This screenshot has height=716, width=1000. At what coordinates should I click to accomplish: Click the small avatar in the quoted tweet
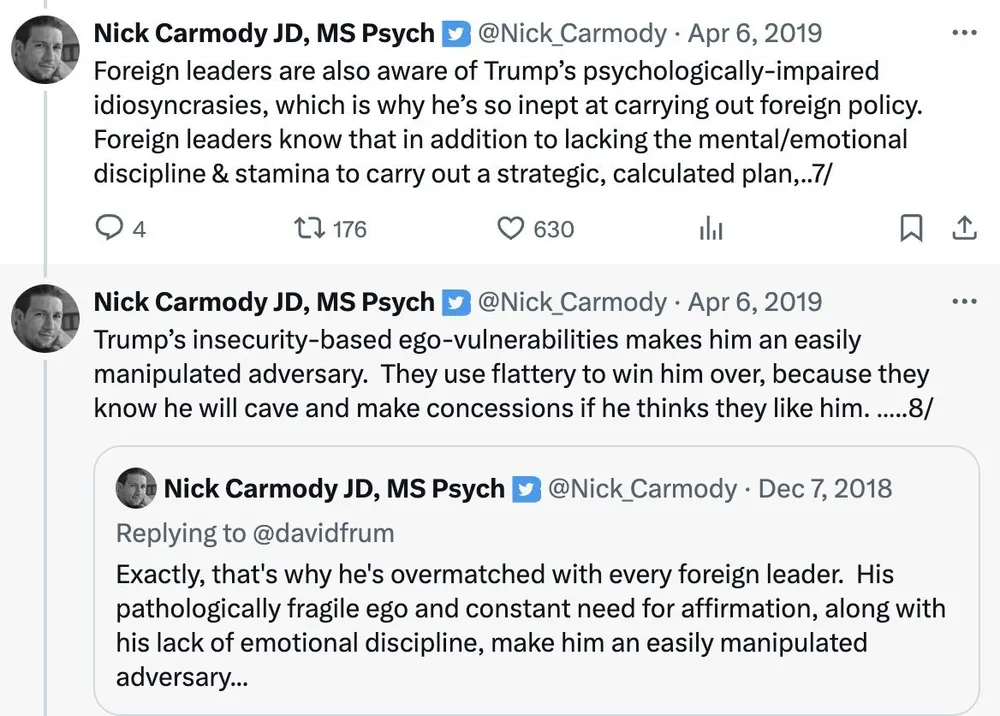click(x=137, y=488)
